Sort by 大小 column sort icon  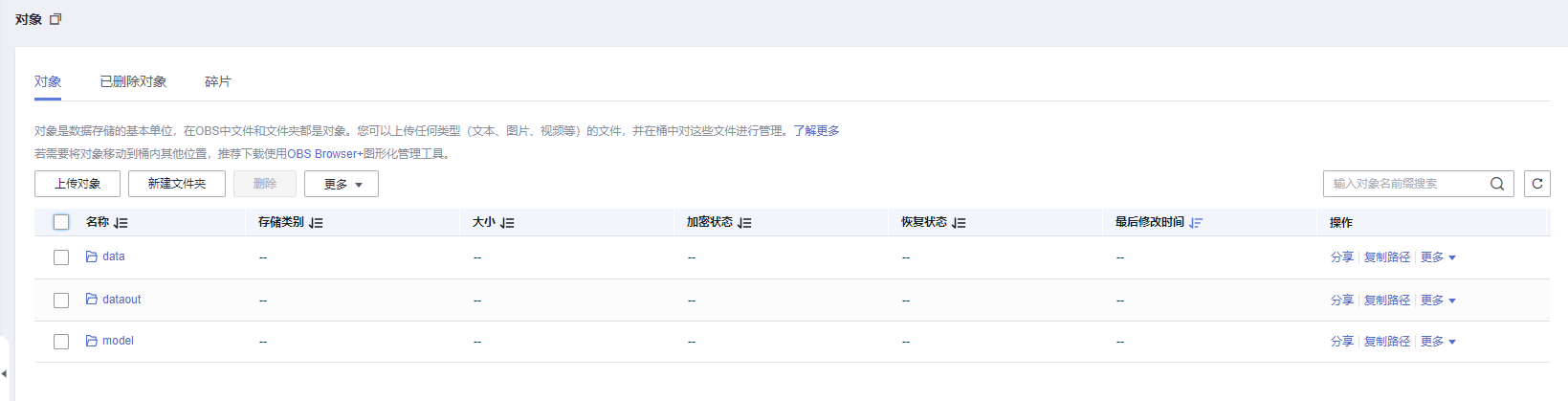tap(507, 223)
